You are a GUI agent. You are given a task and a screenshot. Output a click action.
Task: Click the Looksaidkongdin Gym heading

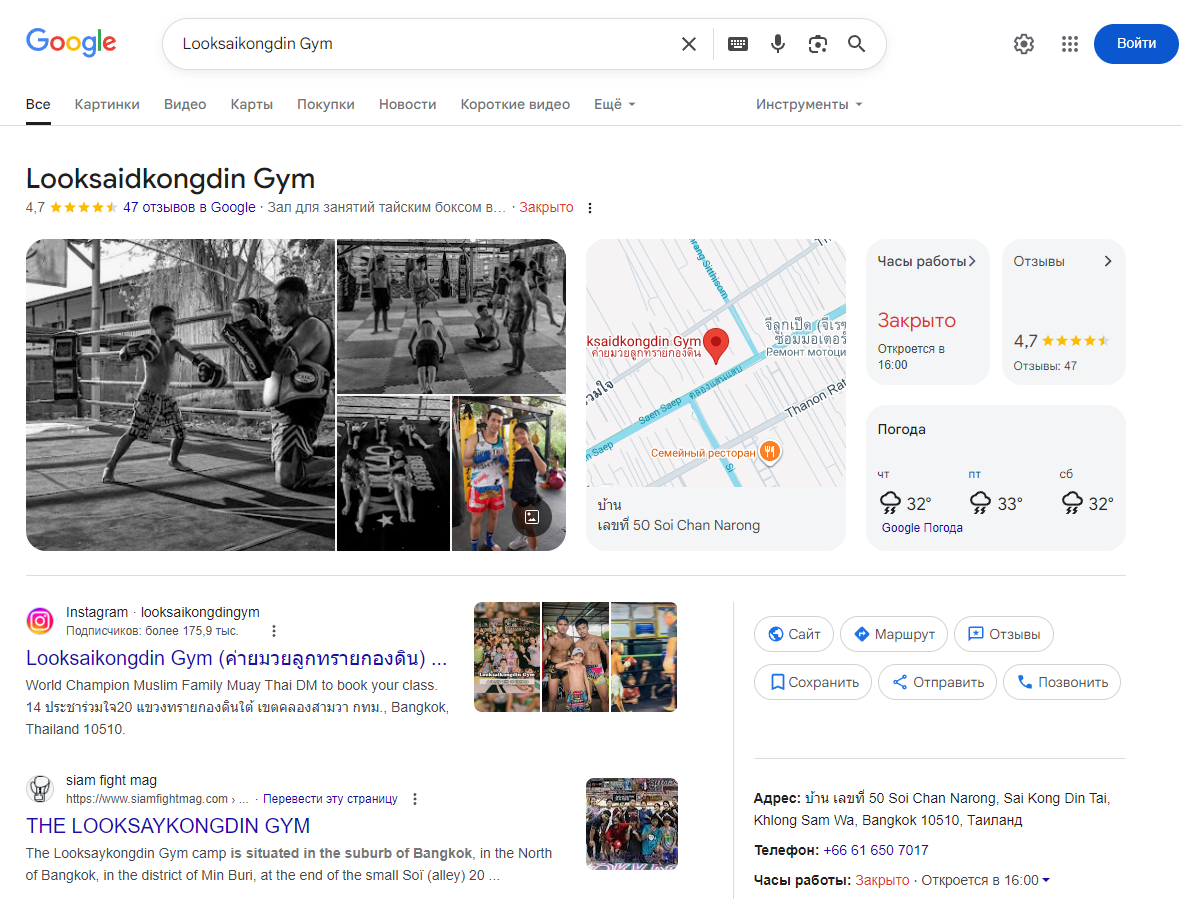pos(170,179)
